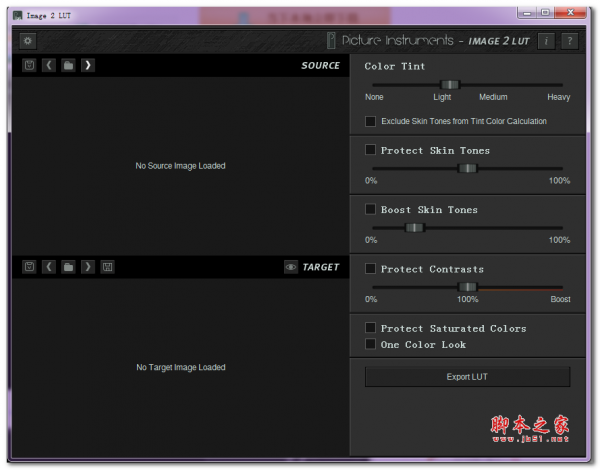This screenshot has width=600, height=470.
Task: Click the Image 2 LUT title bar app icon
Action: click(18, 15)
